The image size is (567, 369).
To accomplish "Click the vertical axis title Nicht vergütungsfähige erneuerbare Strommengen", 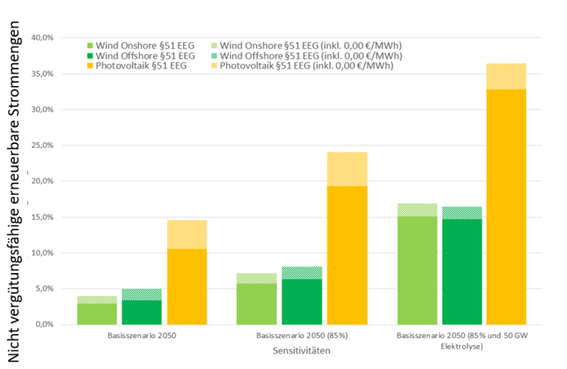I will [13, 192].
